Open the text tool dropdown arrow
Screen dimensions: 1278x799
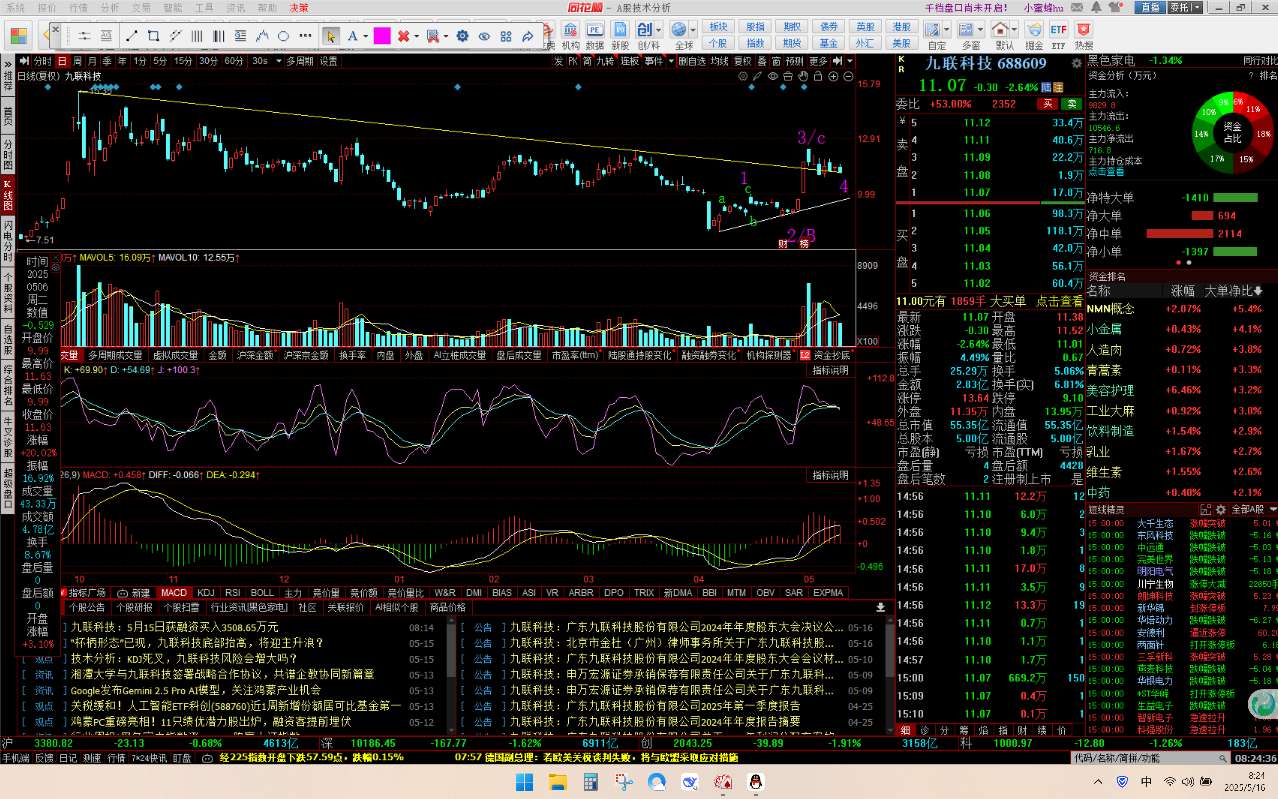tap(365, 36)
